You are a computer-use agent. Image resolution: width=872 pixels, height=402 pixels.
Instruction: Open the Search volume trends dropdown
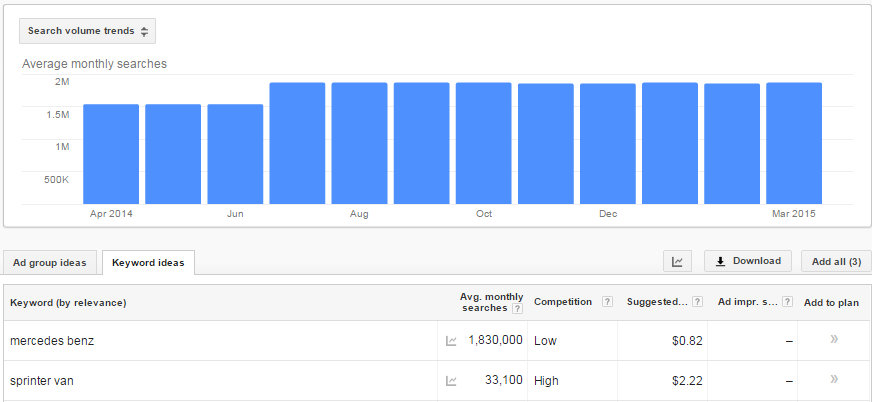click(x=87, y=31)
